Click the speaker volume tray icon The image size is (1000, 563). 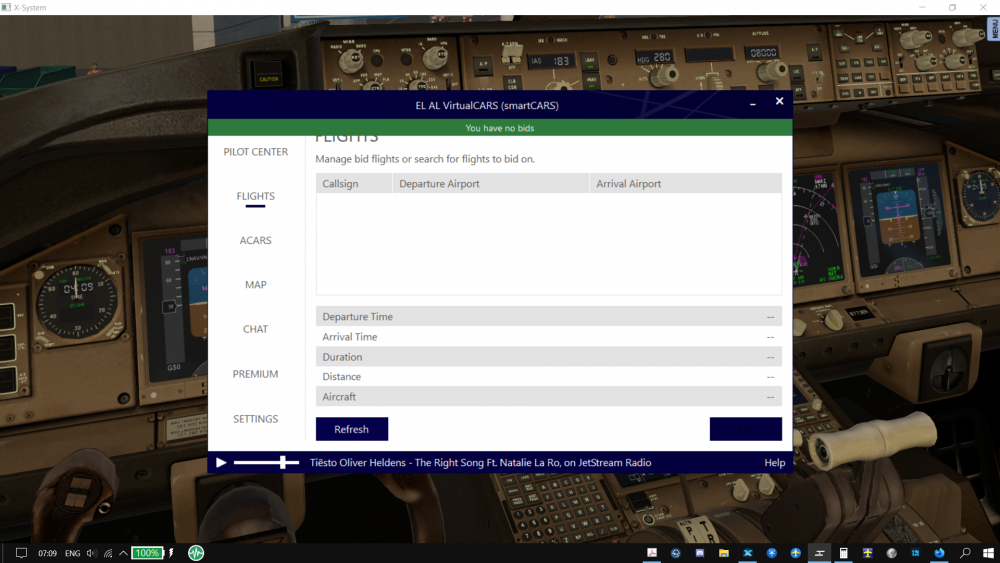coord(92,553)
